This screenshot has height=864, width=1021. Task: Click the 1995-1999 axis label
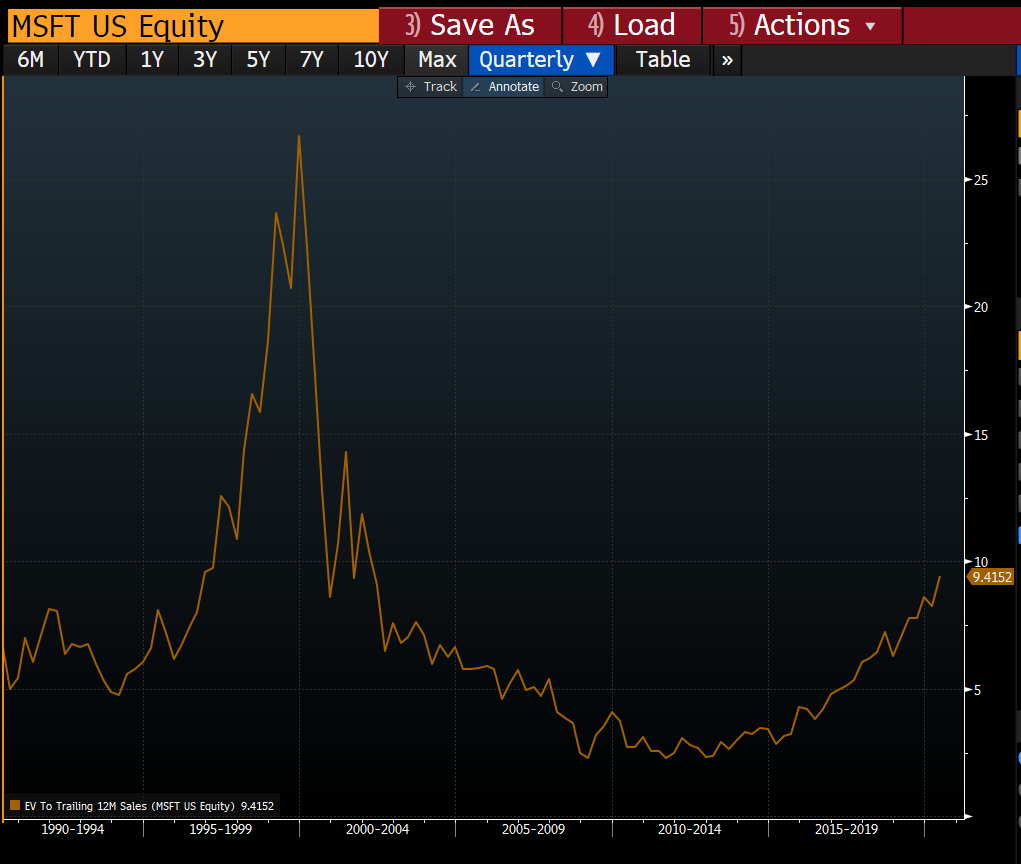pos(221,829)
